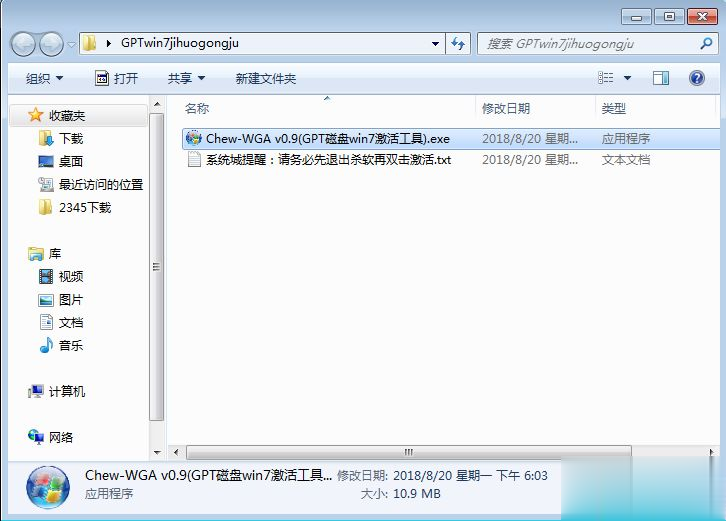Click the film strip icon beside 视频
Screen dimensions: 726x521
point(46,276)
